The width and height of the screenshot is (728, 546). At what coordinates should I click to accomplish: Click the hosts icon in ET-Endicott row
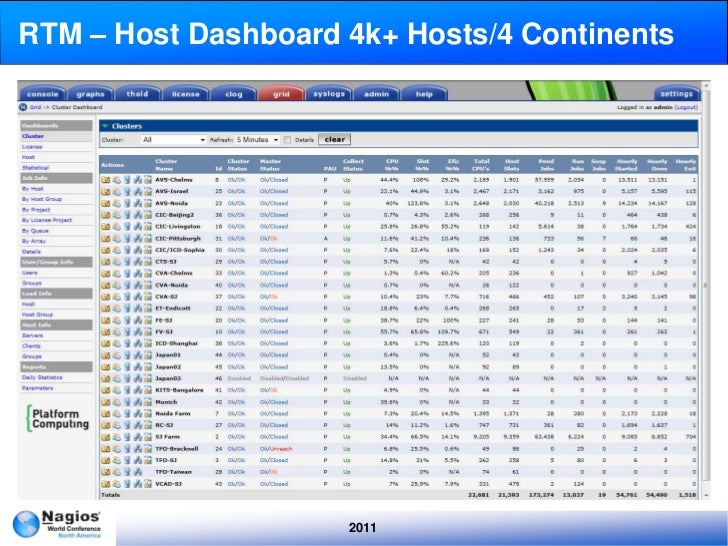coord(117,308)
